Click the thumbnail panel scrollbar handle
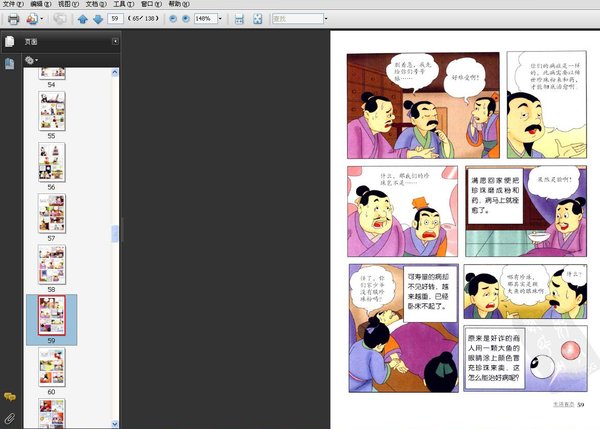Viewport: 600px width, 429px height. pos(115,233)
